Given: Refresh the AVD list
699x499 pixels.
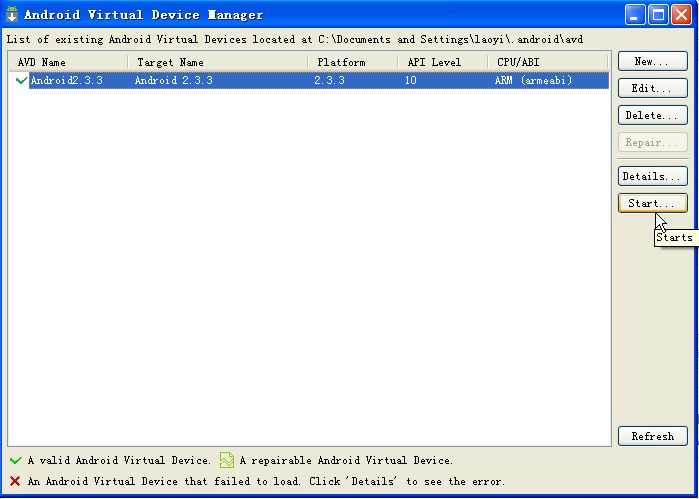Looking at the screenshot, I should [653, 436].
